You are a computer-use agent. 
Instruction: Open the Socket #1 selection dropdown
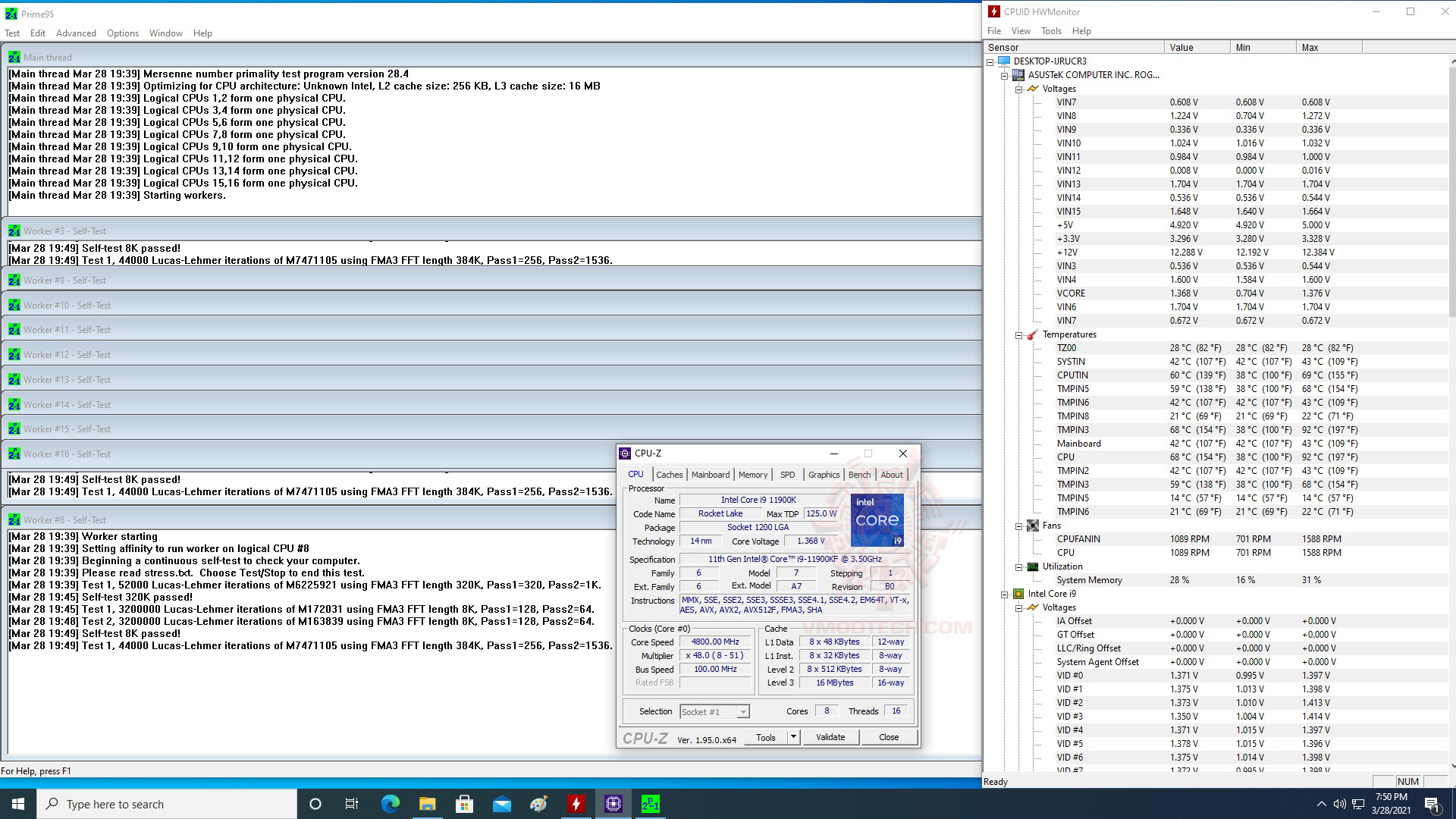743,711
